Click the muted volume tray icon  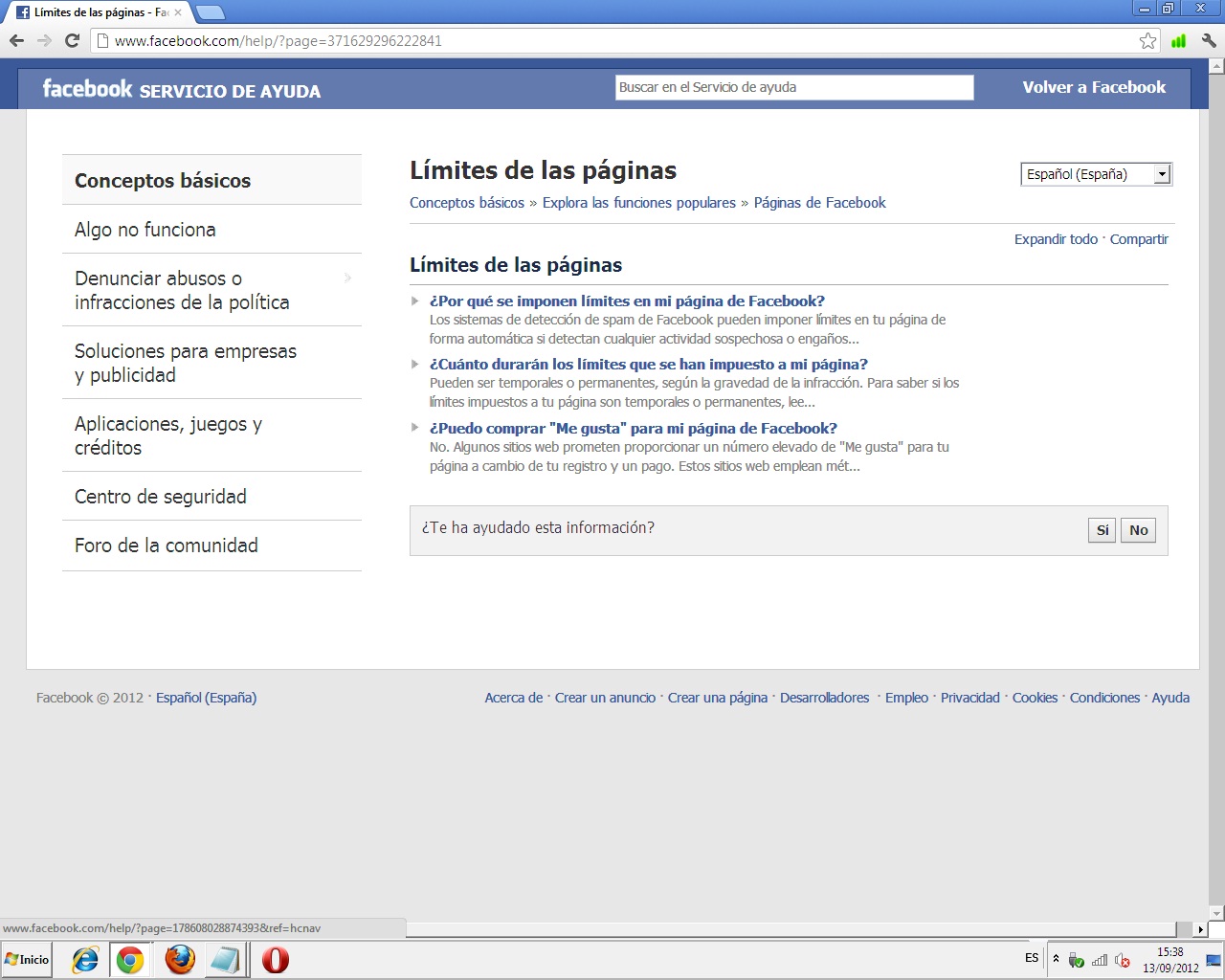coord(1123,960)
